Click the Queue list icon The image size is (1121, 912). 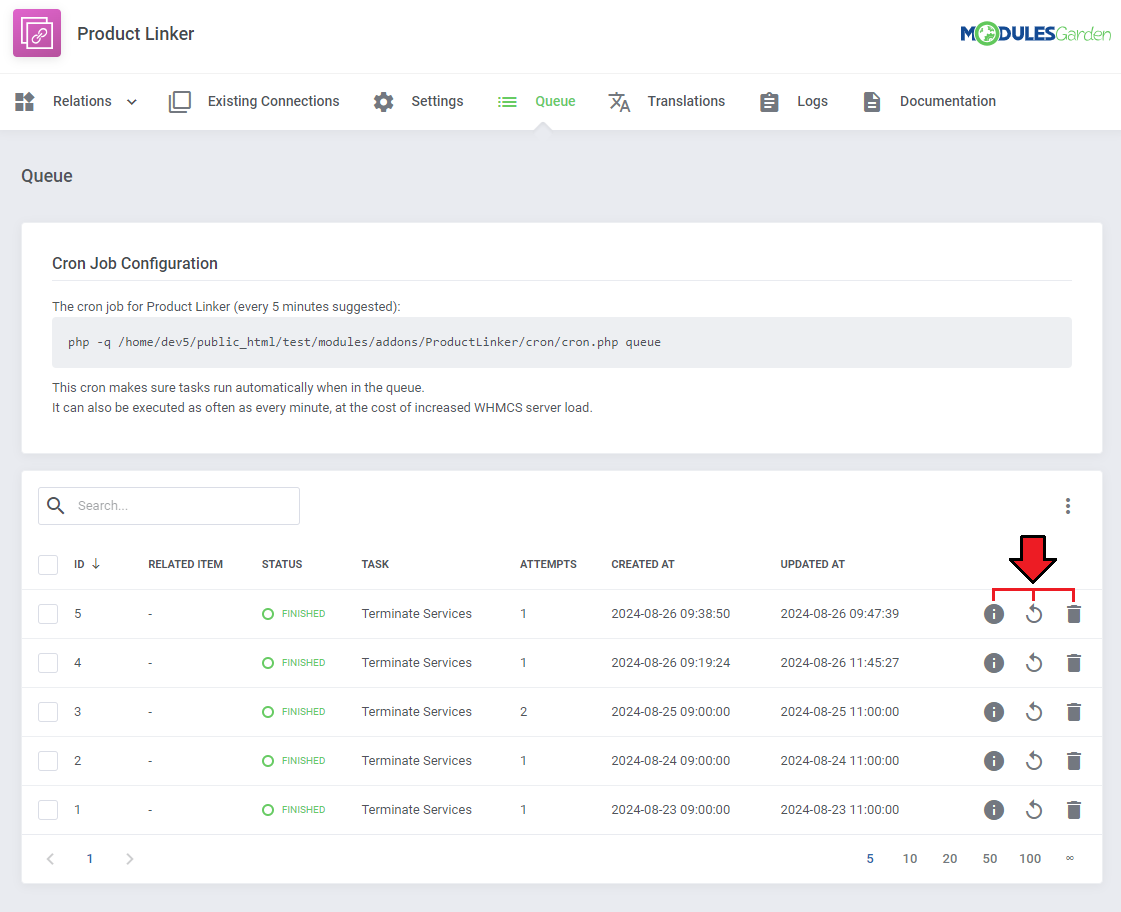pos(507,102)
